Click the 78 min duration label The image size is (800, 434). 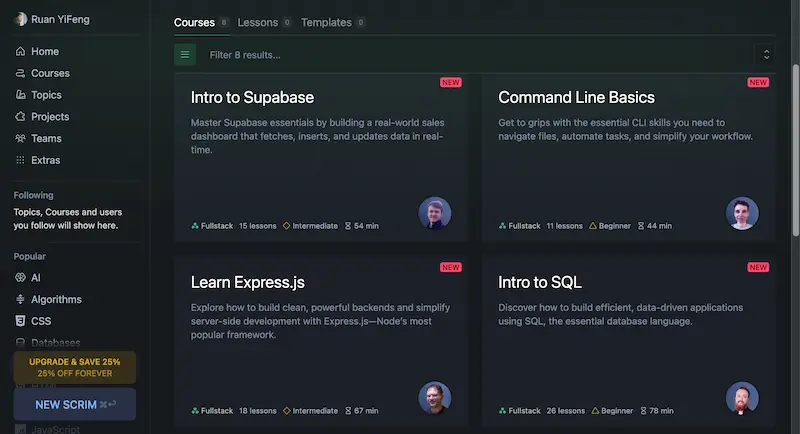click(x=657, y=411)
